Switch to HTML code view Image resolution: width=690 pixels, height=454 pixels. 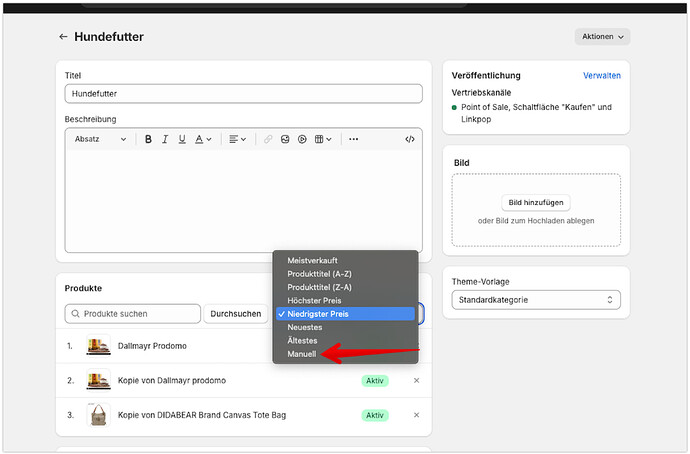(410, 139)
